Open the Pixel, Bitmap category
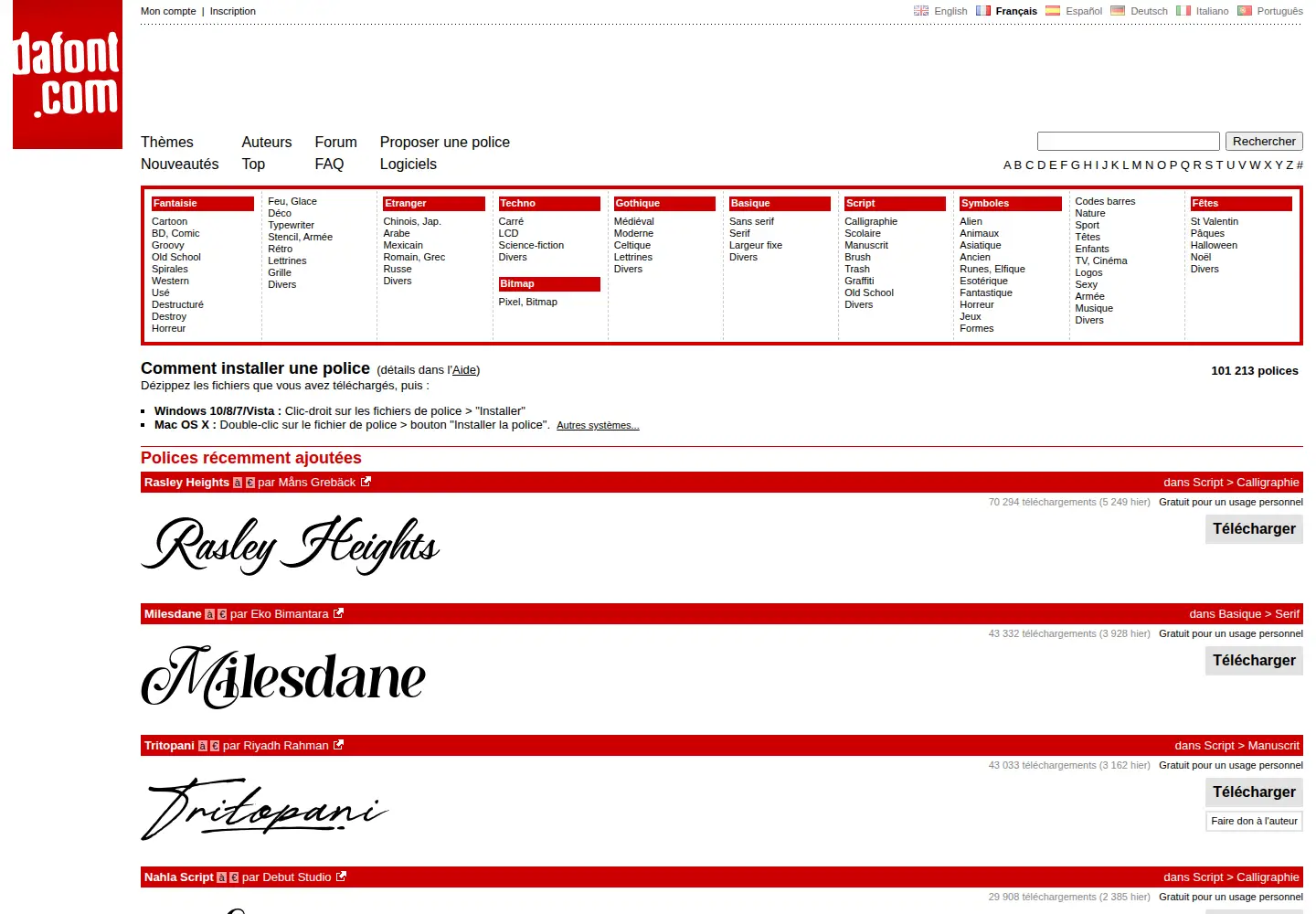Viewport: 1316px width, 914px height. pos(527,302)
